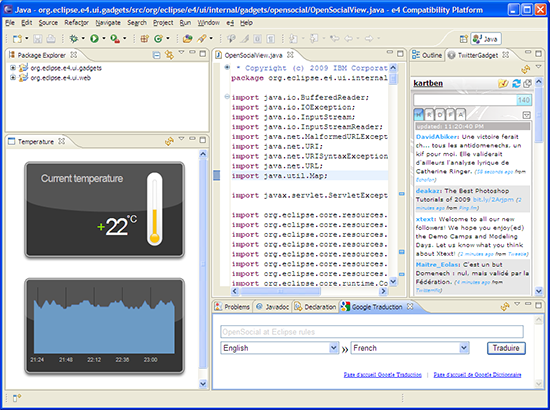The width and height of the screenshot is (550, 410).
Task: Switch to the Declaration tab
Action: click(315, 307)
